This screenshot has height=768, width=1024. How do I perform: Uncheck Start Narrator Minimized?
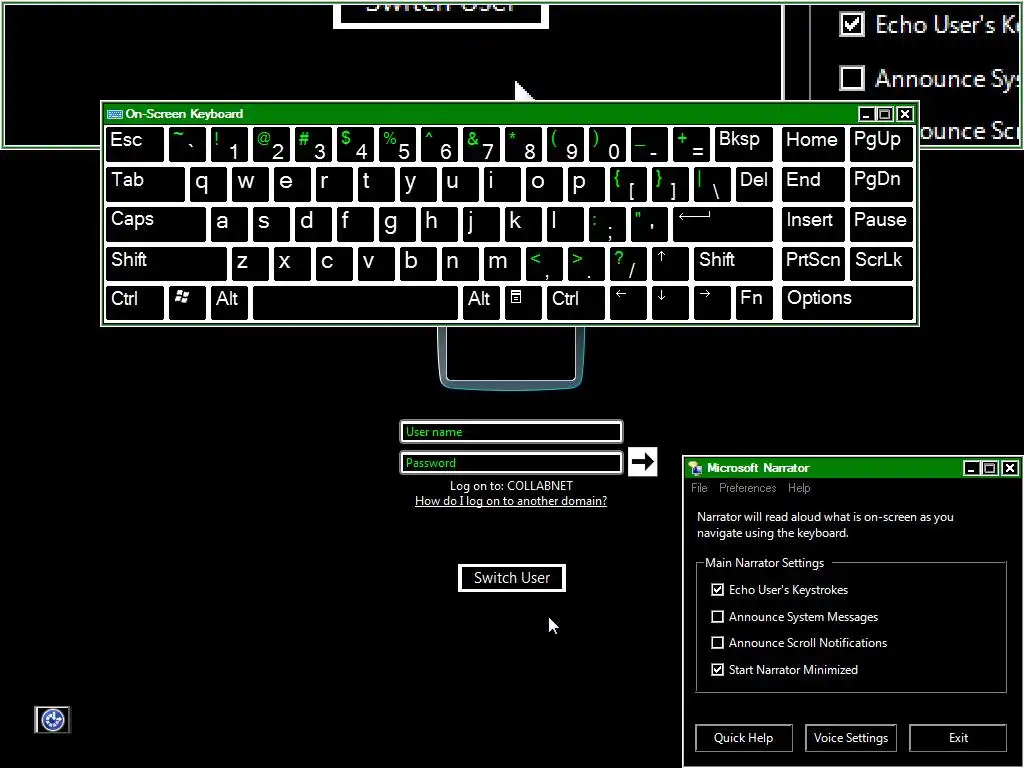point(718,669)
